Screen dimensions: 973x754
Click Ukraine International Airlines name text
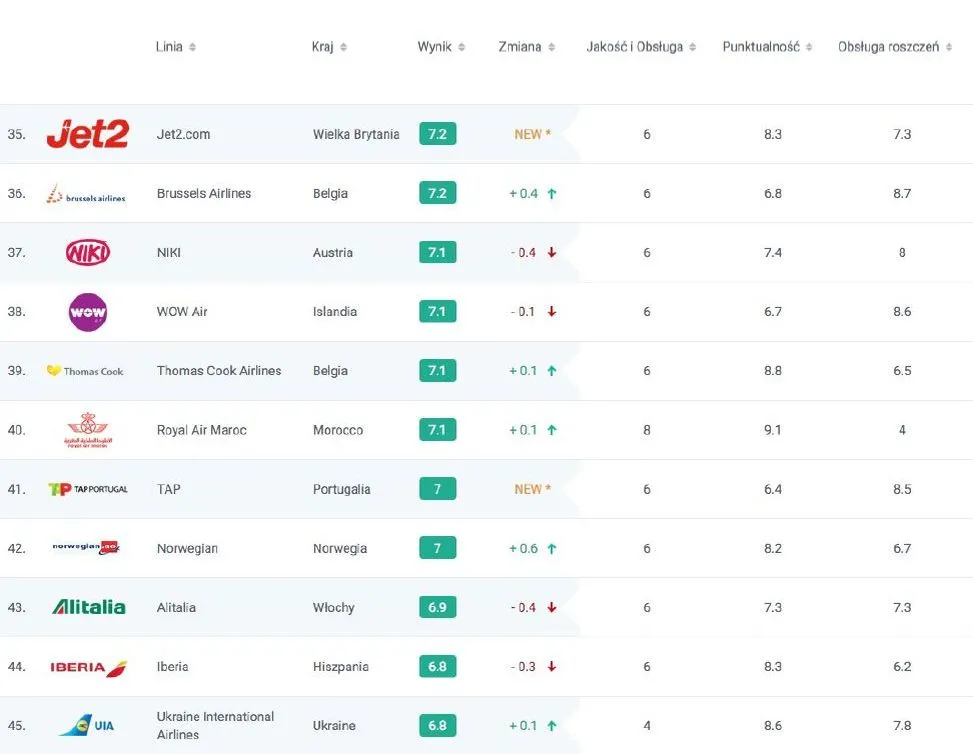(215, 725)
